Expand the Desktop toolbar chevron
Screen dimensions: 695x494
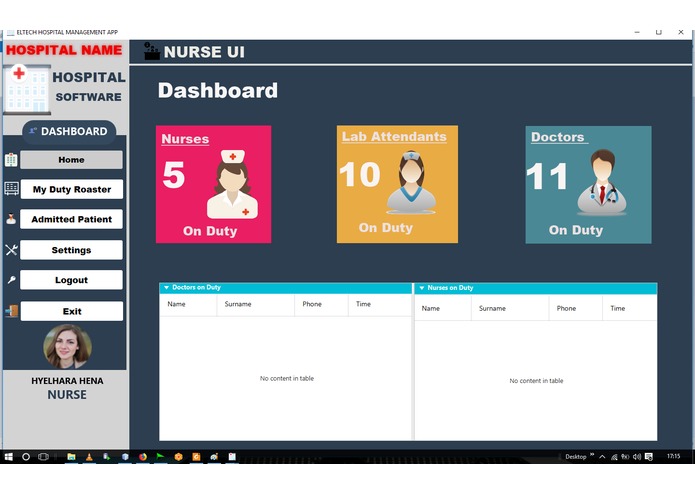coord(592,455)
